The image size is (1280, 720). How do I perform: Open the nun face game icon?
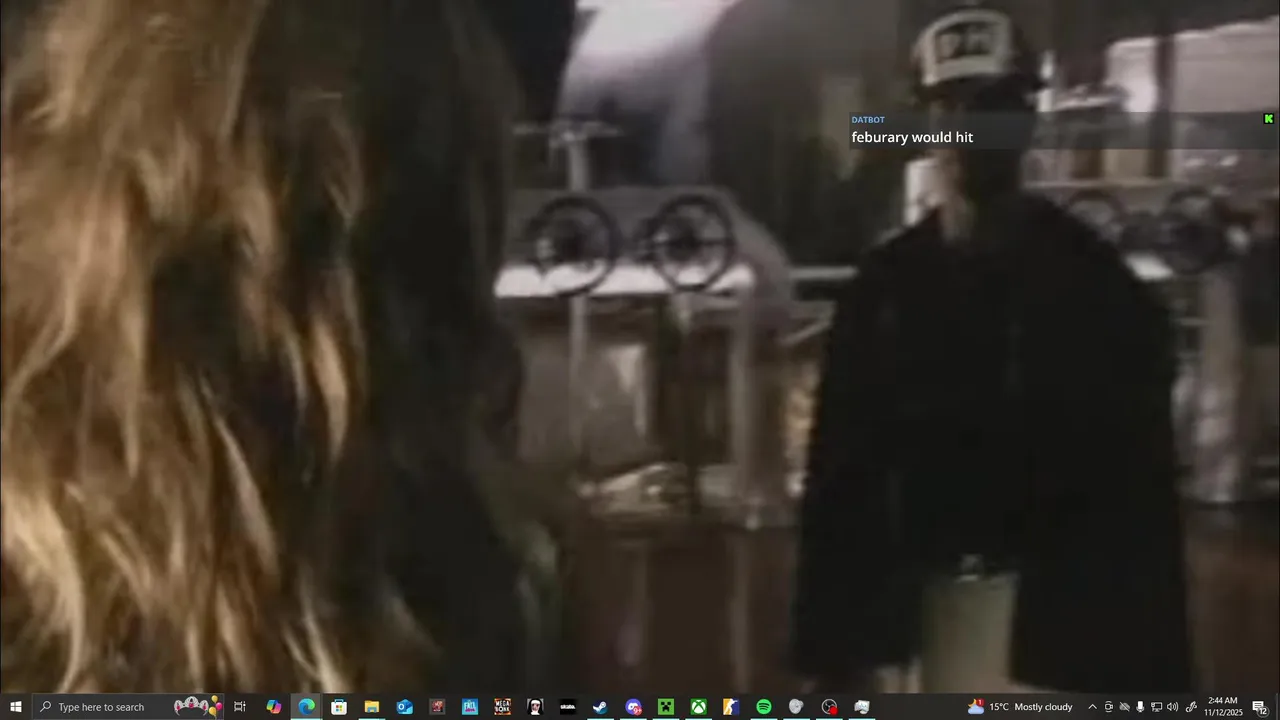(535, 707)
